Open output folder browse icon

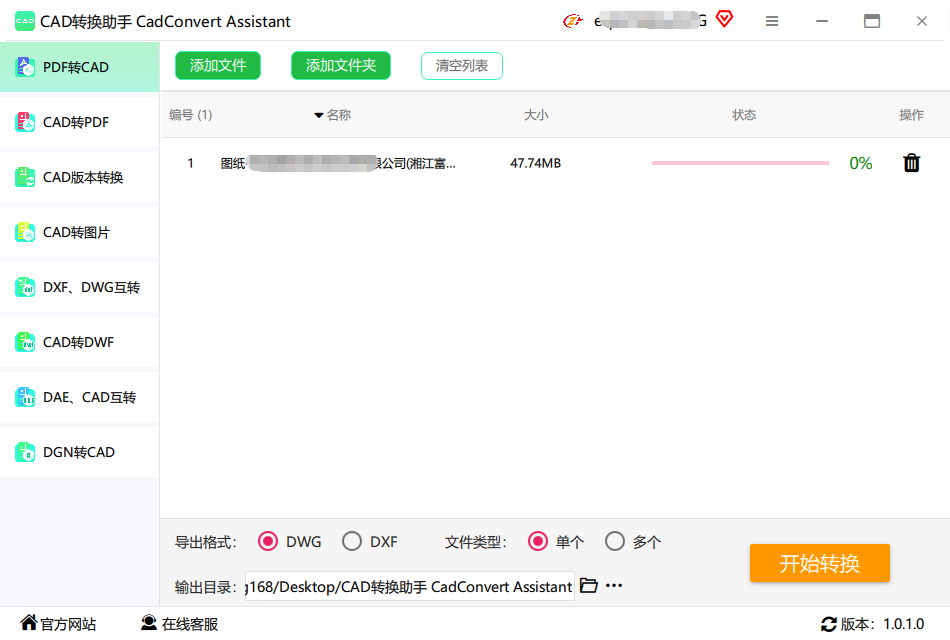click(589, 586)
